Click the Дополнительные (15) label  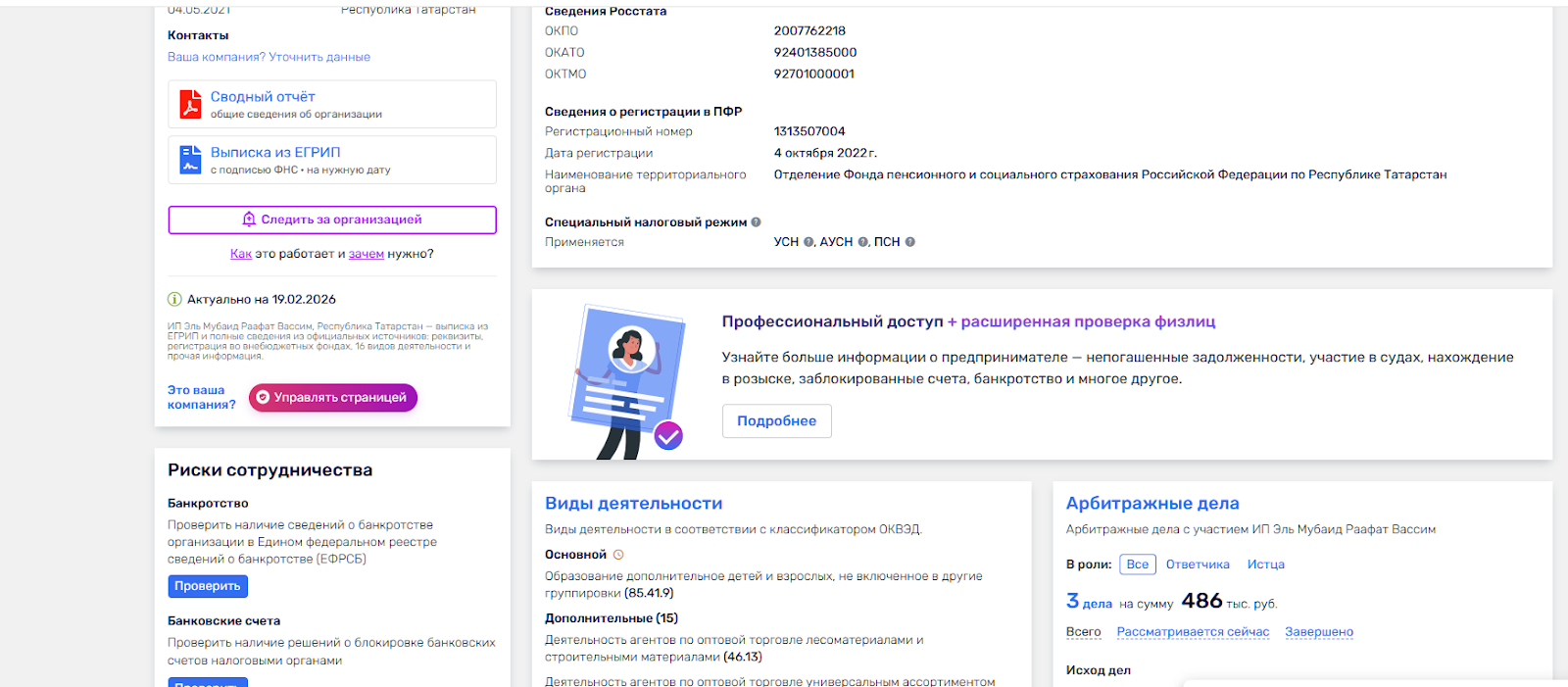tap(612, 618)
